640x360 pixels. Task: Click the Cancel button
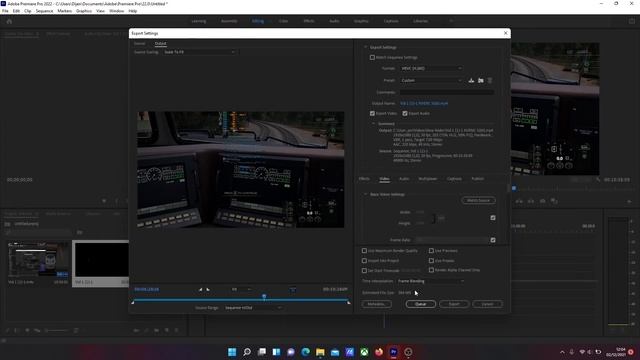[x=487, y=304]
